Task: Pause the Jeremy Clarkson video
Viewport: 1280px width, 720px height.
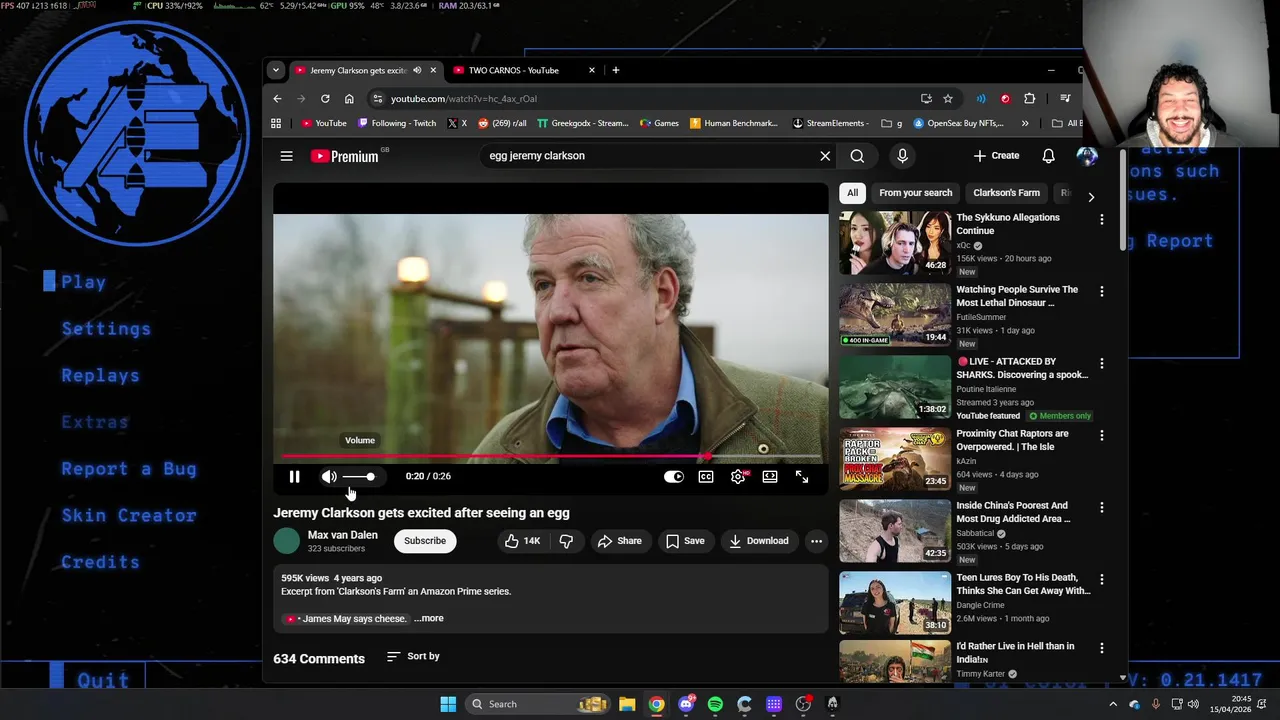Action: (x=294, y=477)
